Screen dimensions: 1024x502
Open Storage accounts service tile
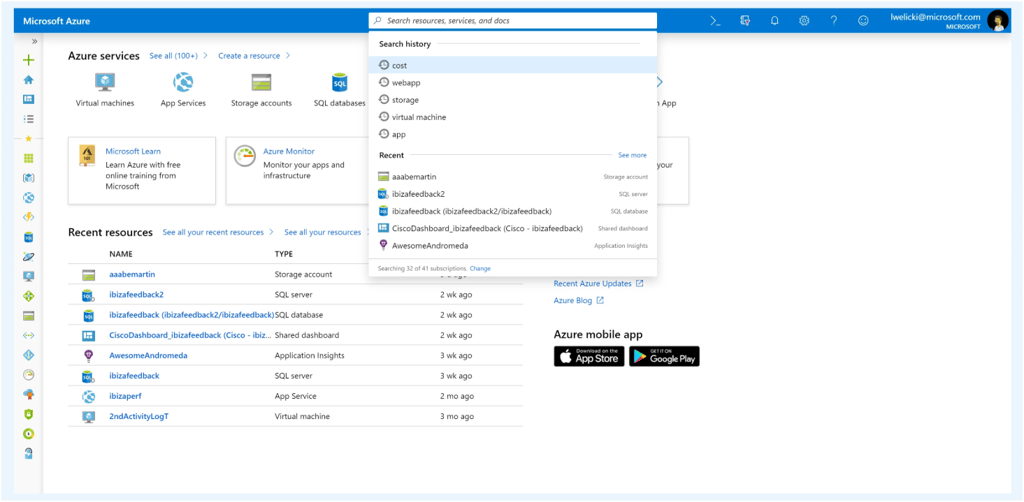coord(261,90)
